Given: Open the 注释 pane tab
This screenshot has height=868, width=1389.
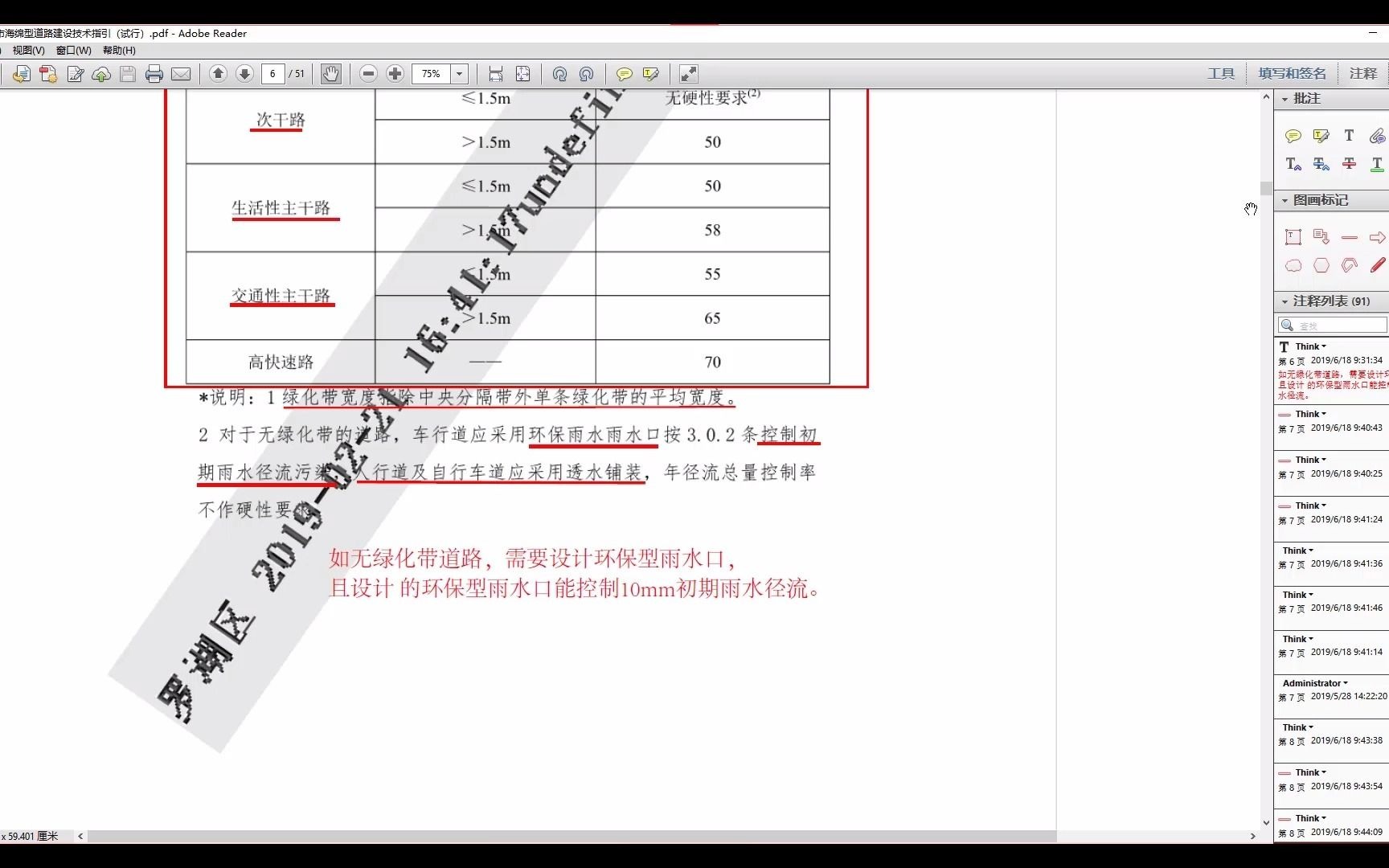Looking at the screenshot, I should click(1363, 74).
